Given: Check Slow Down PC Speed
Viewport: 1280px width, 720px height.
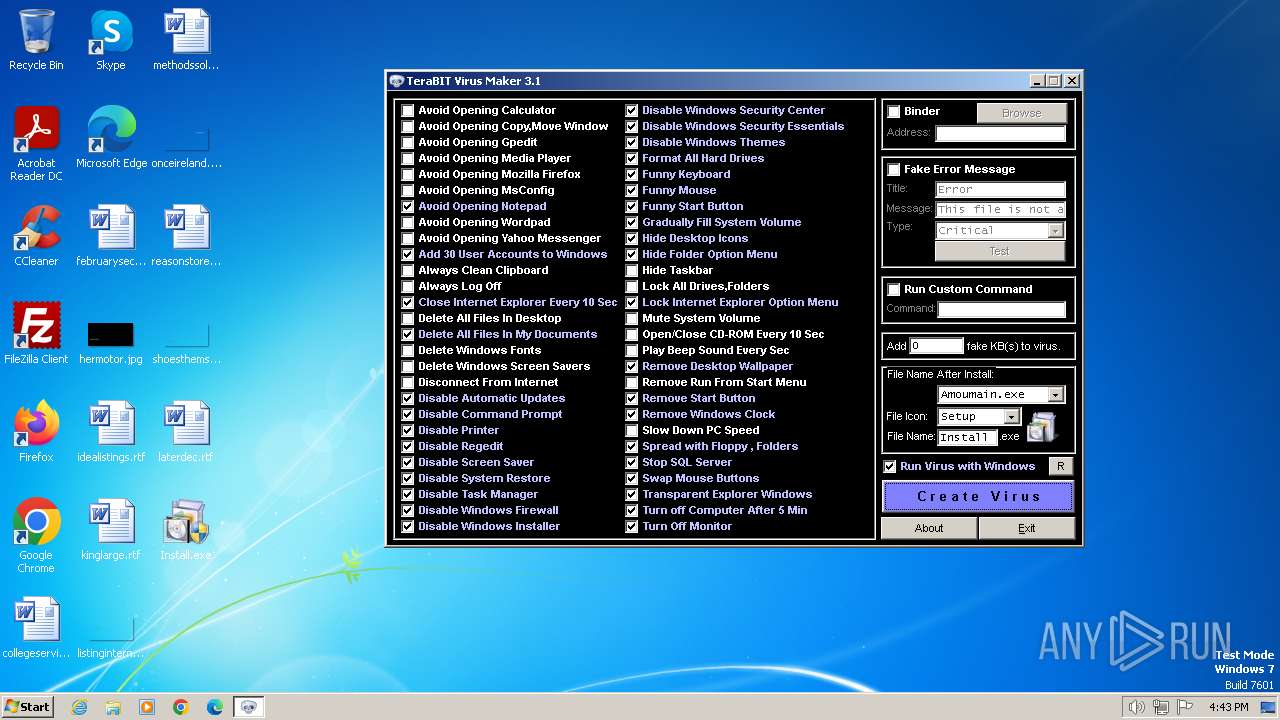Looking at the screenshot, I should [631, 430].
